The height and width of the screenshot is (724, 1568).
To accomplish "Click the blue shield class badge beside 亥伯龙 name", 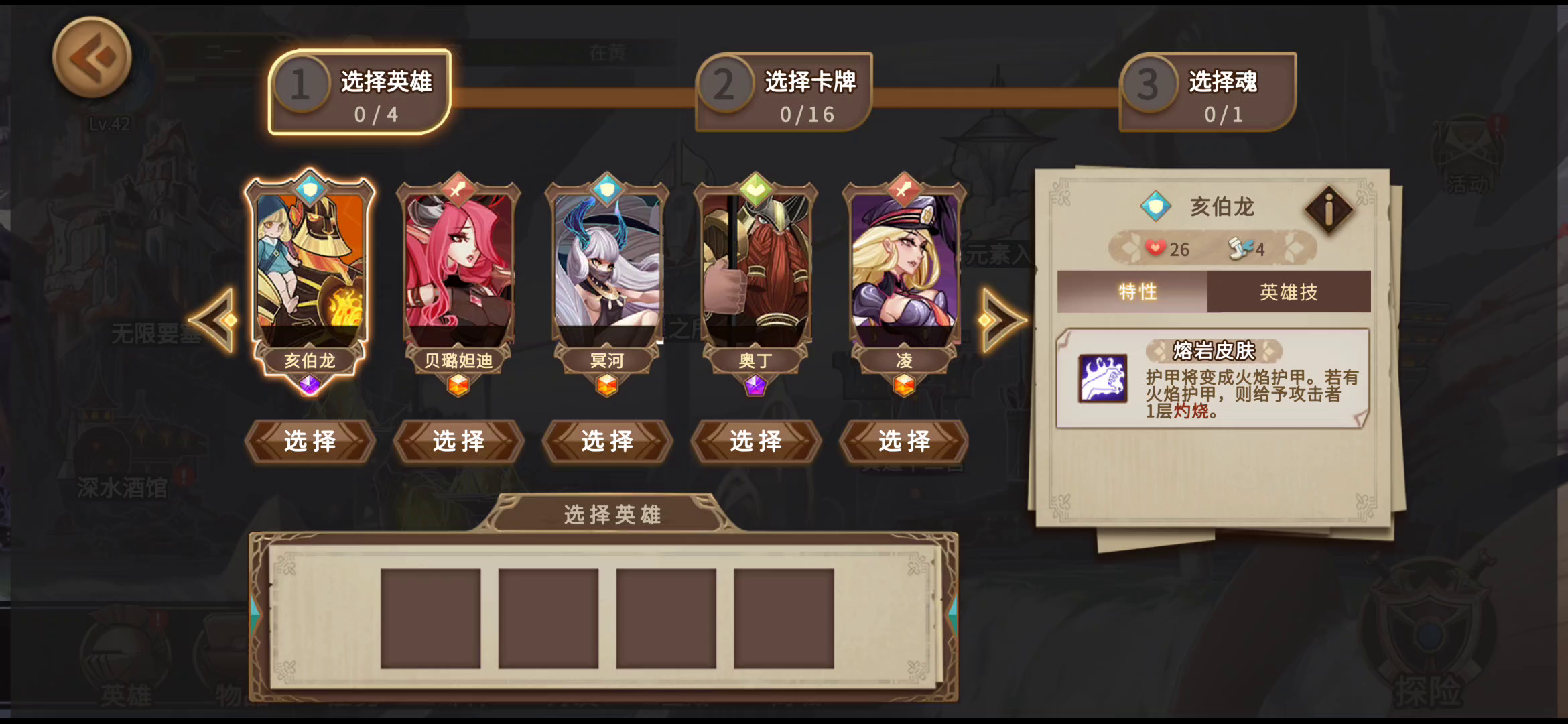I will tap(1156, 206).
